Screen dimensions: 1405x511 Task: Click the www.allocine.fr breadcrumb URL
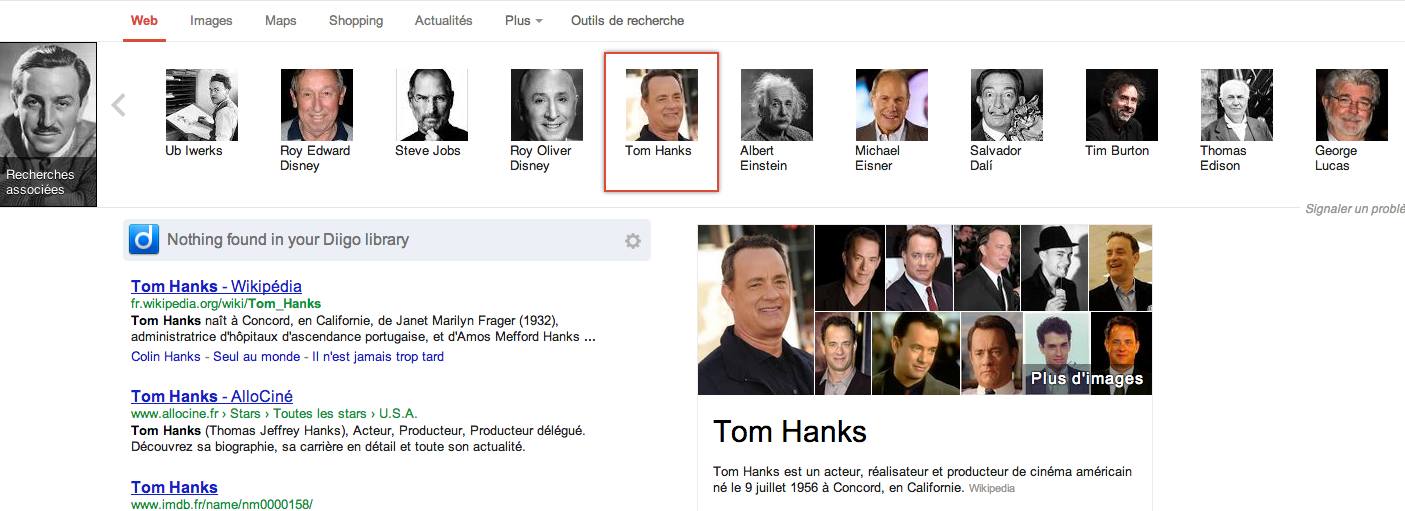click(274, 414)
